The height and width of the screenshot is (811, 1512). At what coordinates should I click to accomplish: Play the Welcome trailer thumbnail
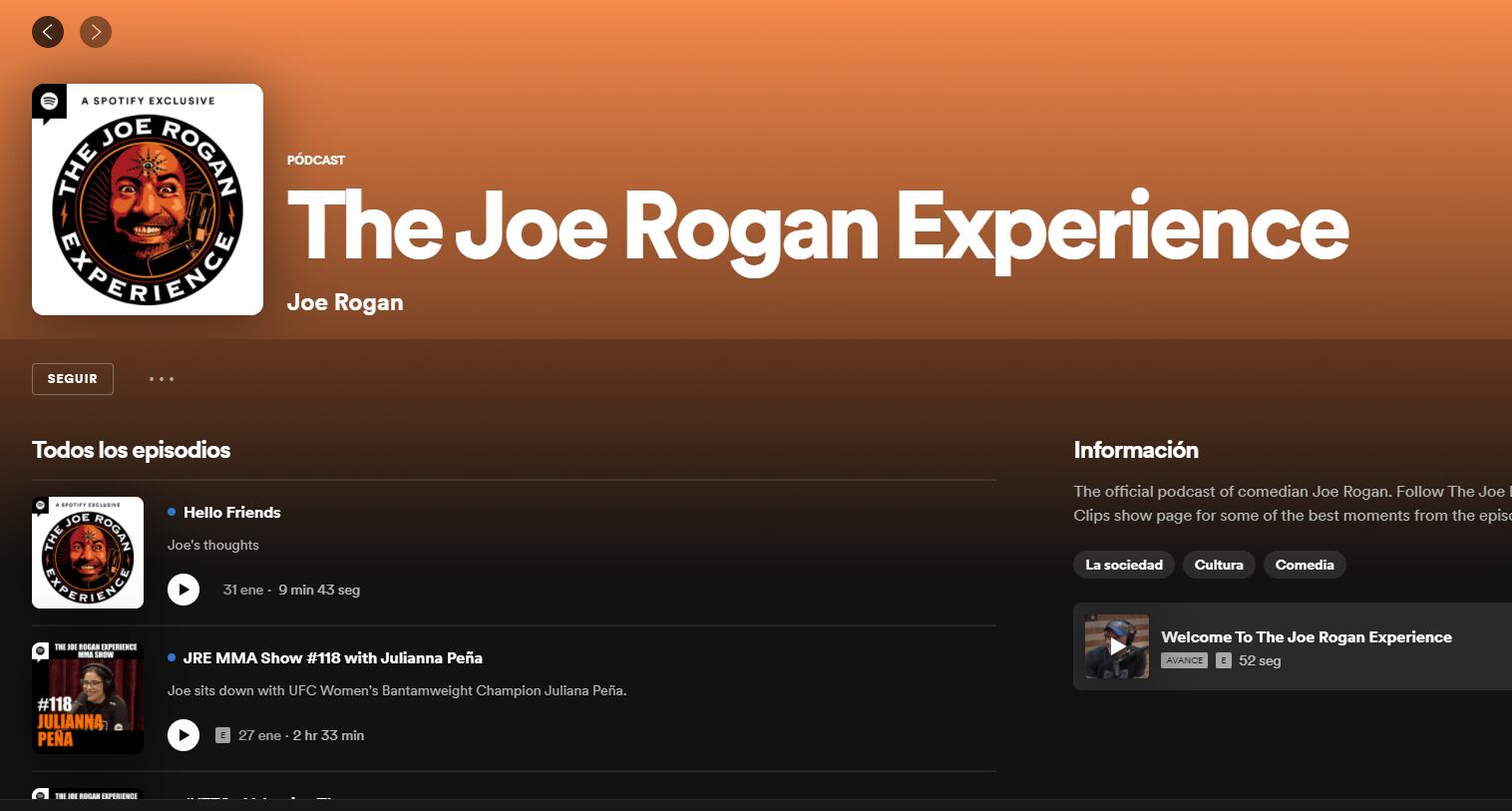point(1117,646)
